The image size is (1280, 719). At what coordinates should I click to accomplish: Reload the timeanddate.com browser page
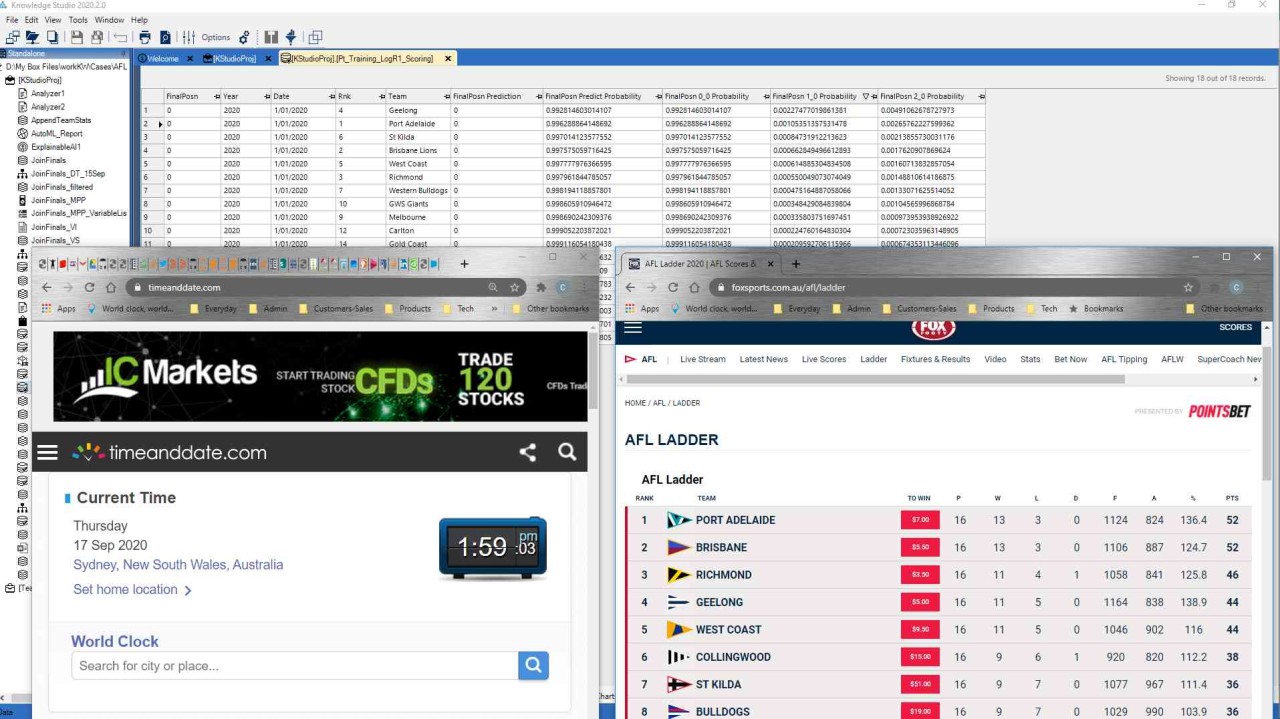point(90,287)
